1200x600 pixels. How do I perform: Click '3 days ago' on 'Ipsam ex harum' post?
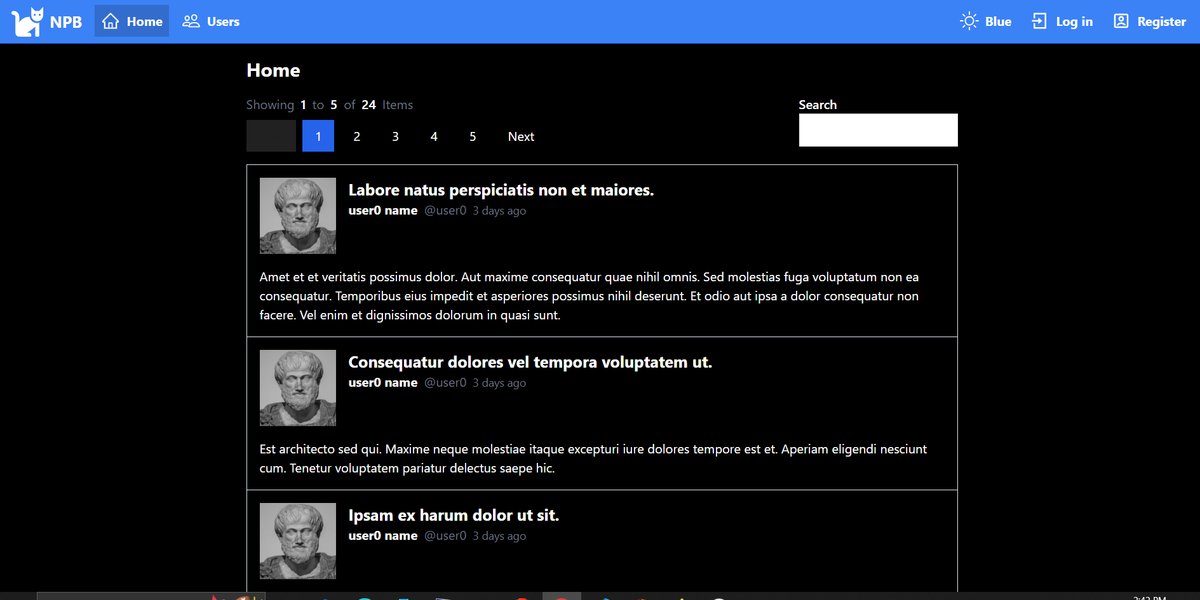click(x=499, y=536)
